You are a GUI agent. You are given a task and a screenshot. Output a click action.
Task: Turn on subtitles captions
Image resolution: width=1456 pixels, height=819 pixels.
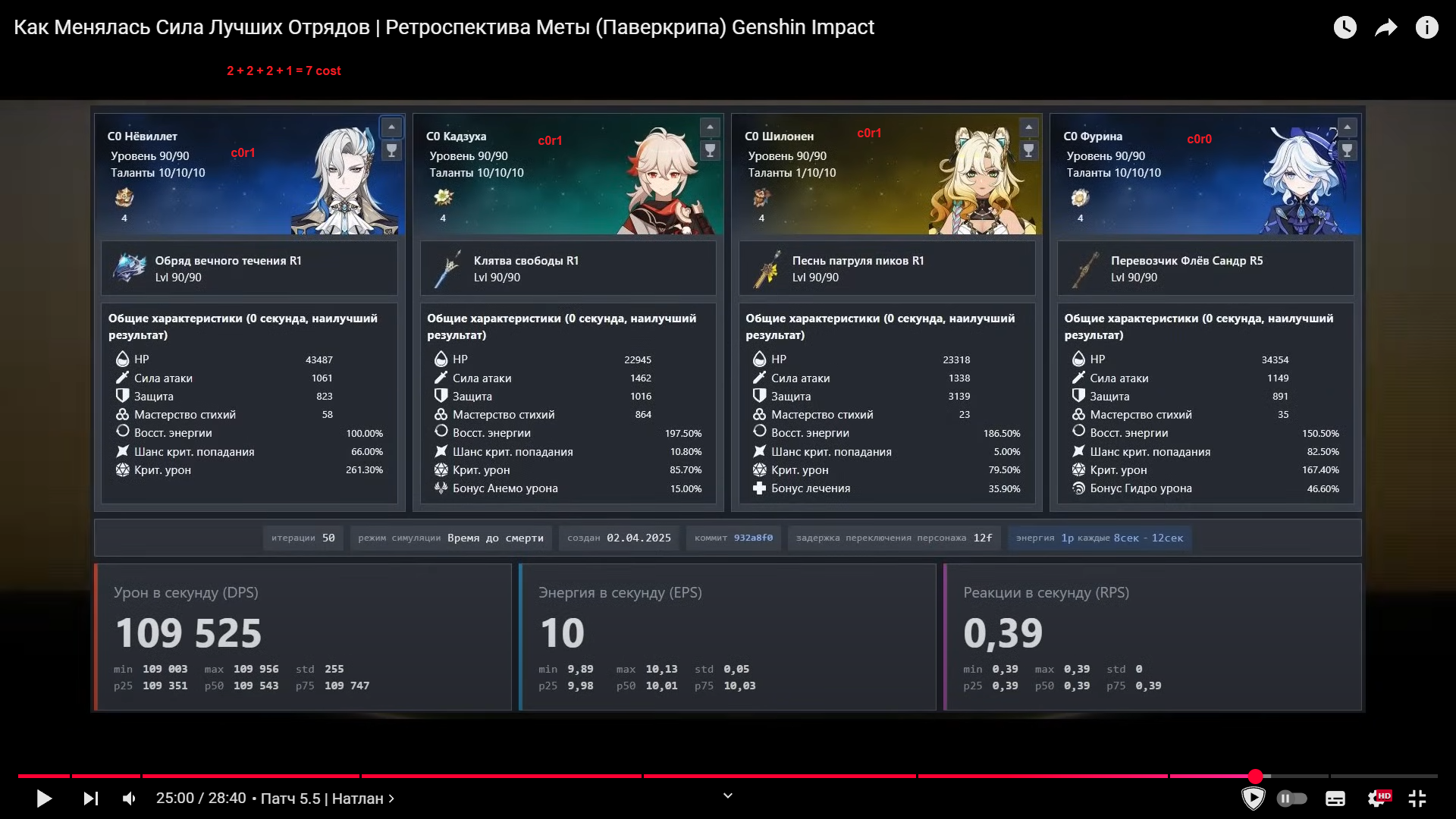pos(1335,799)
